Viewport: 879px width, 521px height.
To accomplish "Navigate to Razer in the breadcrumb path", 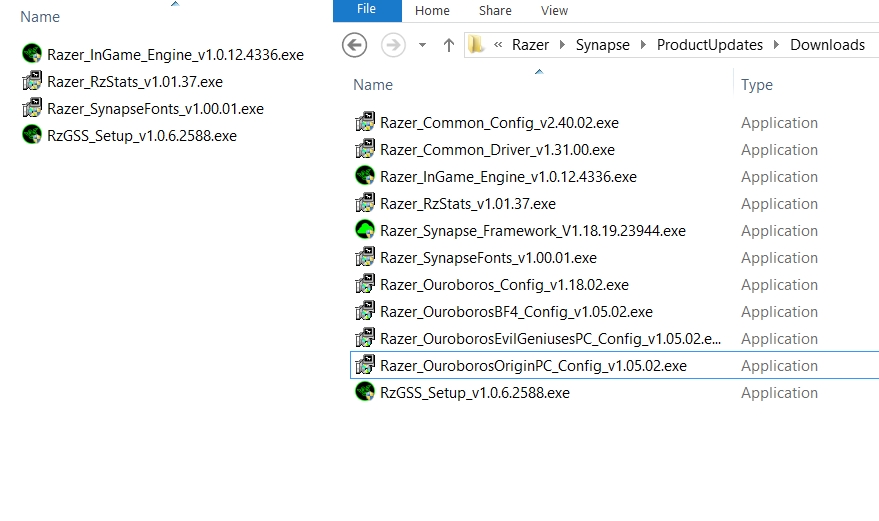I will (530, 45).
